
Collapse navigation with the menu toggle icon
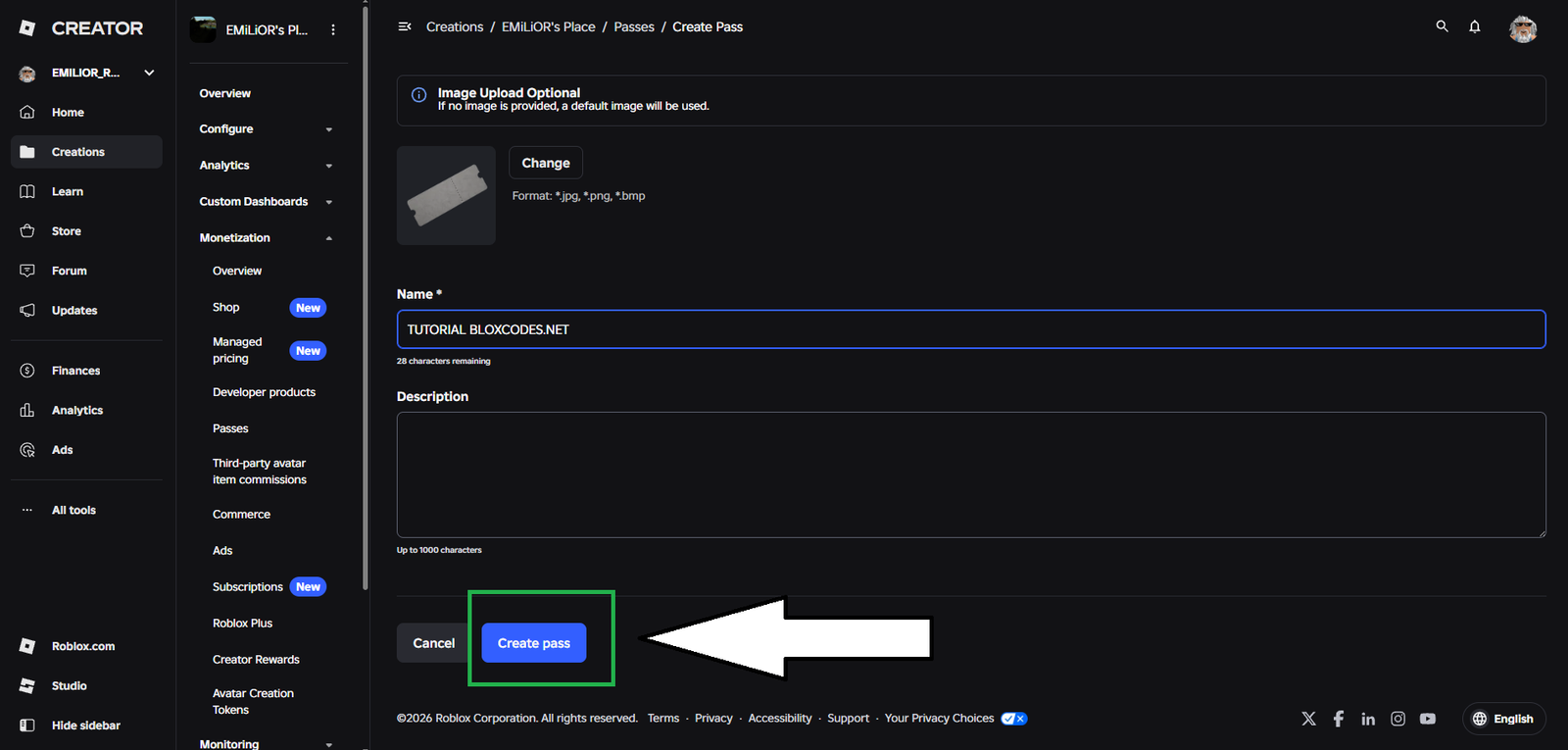click(x=405, y=26)
